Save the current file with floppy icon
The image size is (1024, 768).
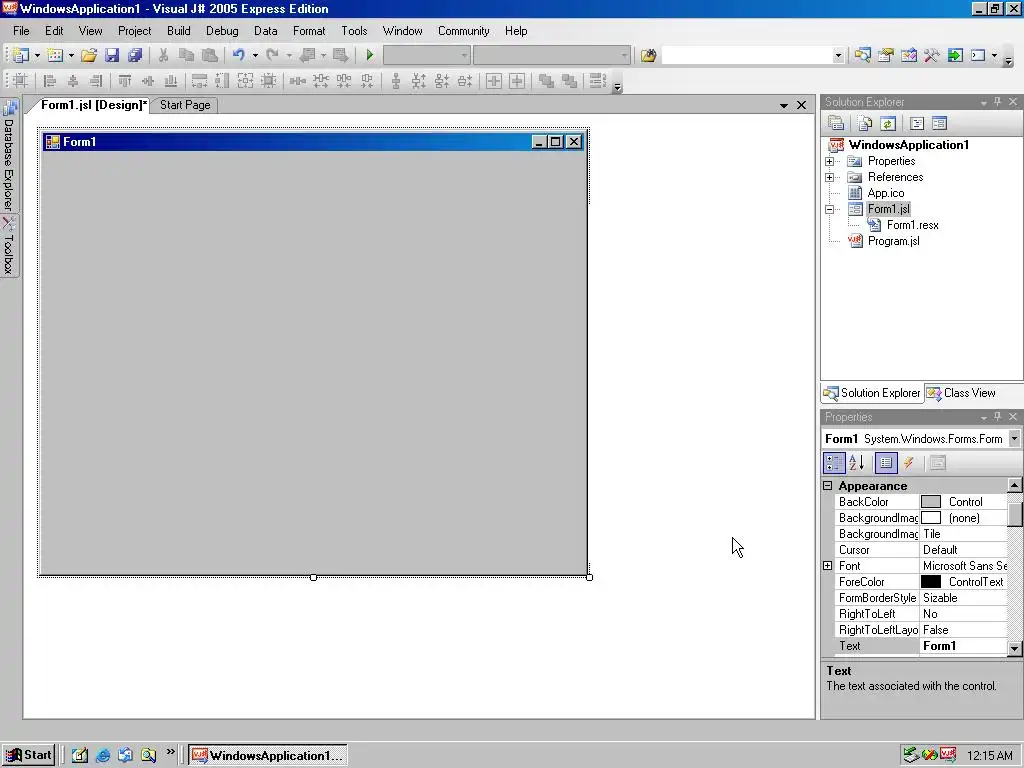coord(112,56)
